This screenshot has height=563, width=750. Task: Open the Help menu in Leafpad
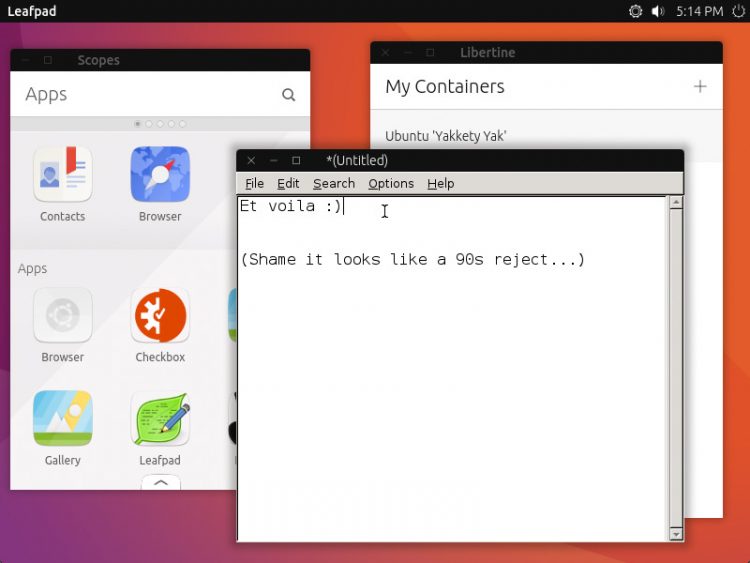[441, 184]
